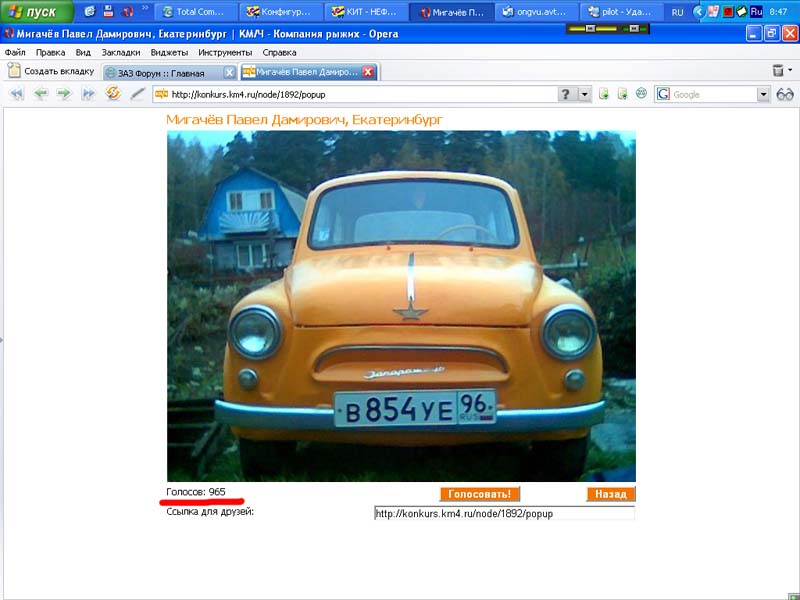
Task: Click the tray clock showing 8:47
Action: 778,12
